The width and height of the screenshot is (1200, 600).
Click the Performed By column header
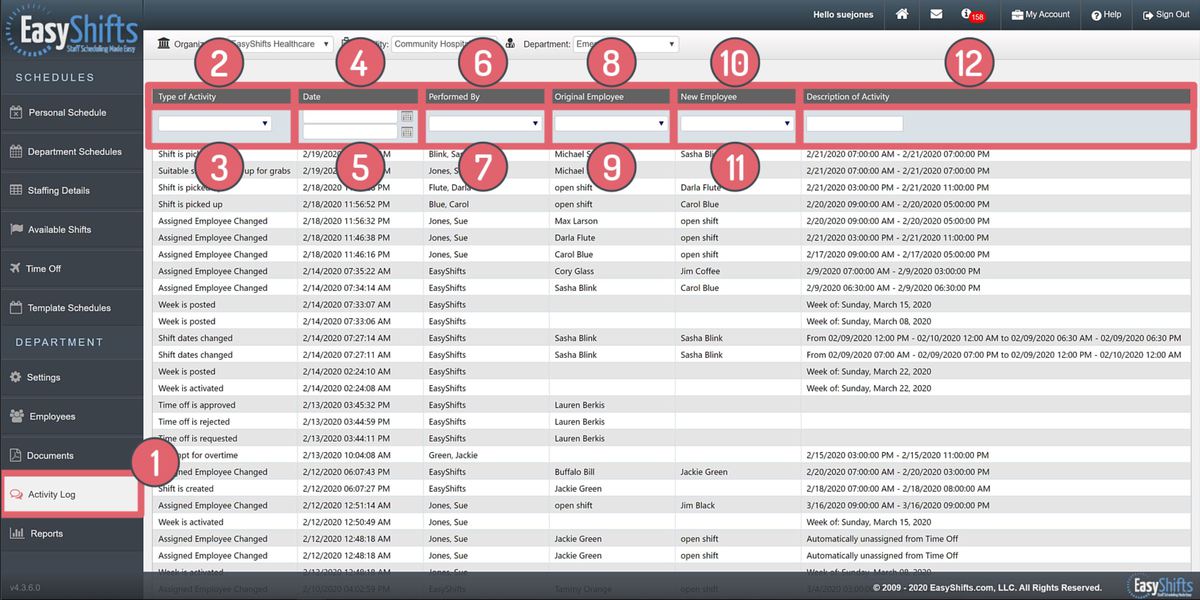click(x=484, y=97)
